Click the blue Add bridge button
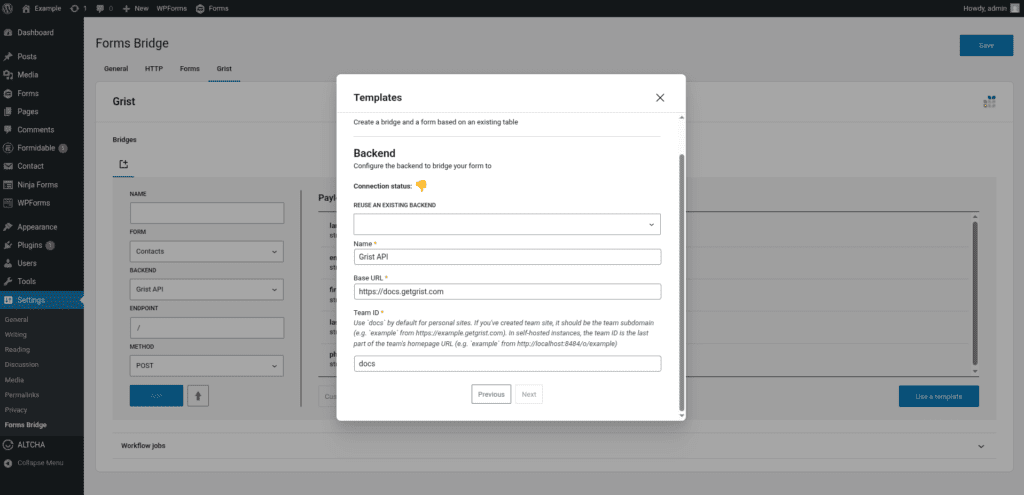Viewport: 1024px width, 495px height. coord(156,396)
